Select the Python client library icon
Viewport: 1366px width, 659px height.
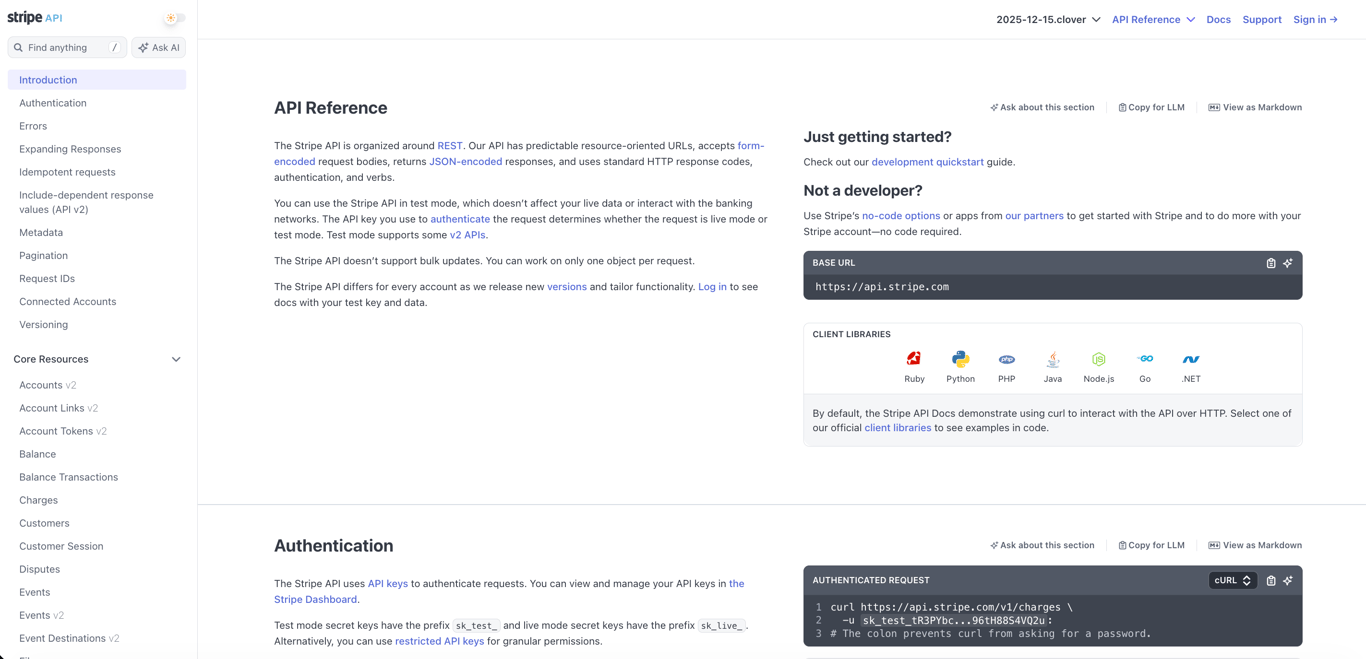[x=960, y=360]
